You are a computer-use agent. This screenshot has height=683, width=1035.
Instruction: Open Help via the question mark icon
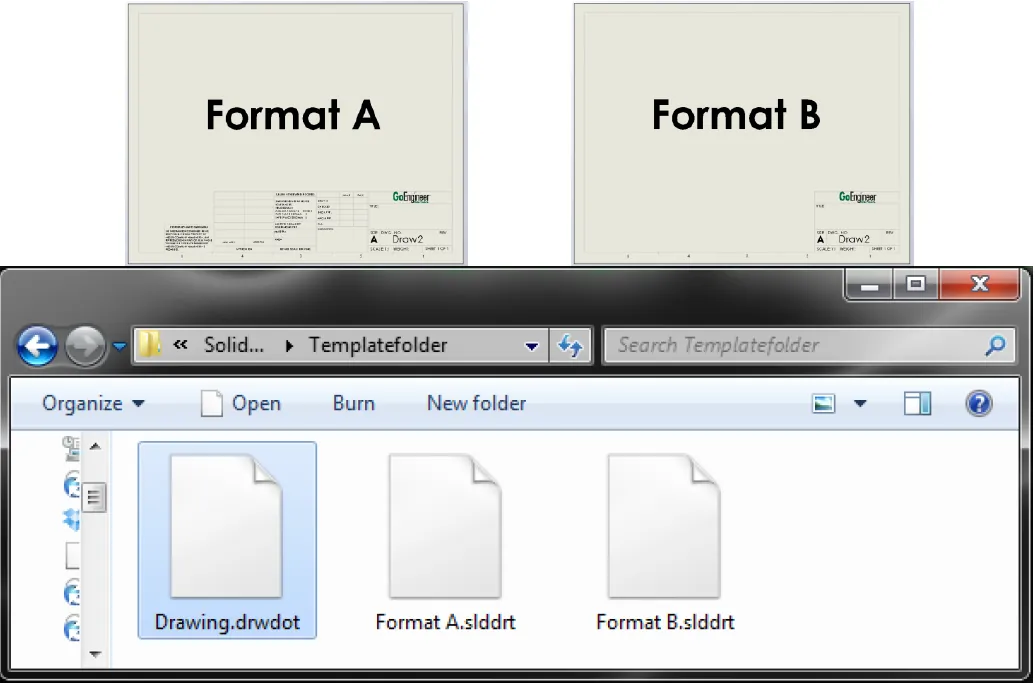tap(979, 403)
